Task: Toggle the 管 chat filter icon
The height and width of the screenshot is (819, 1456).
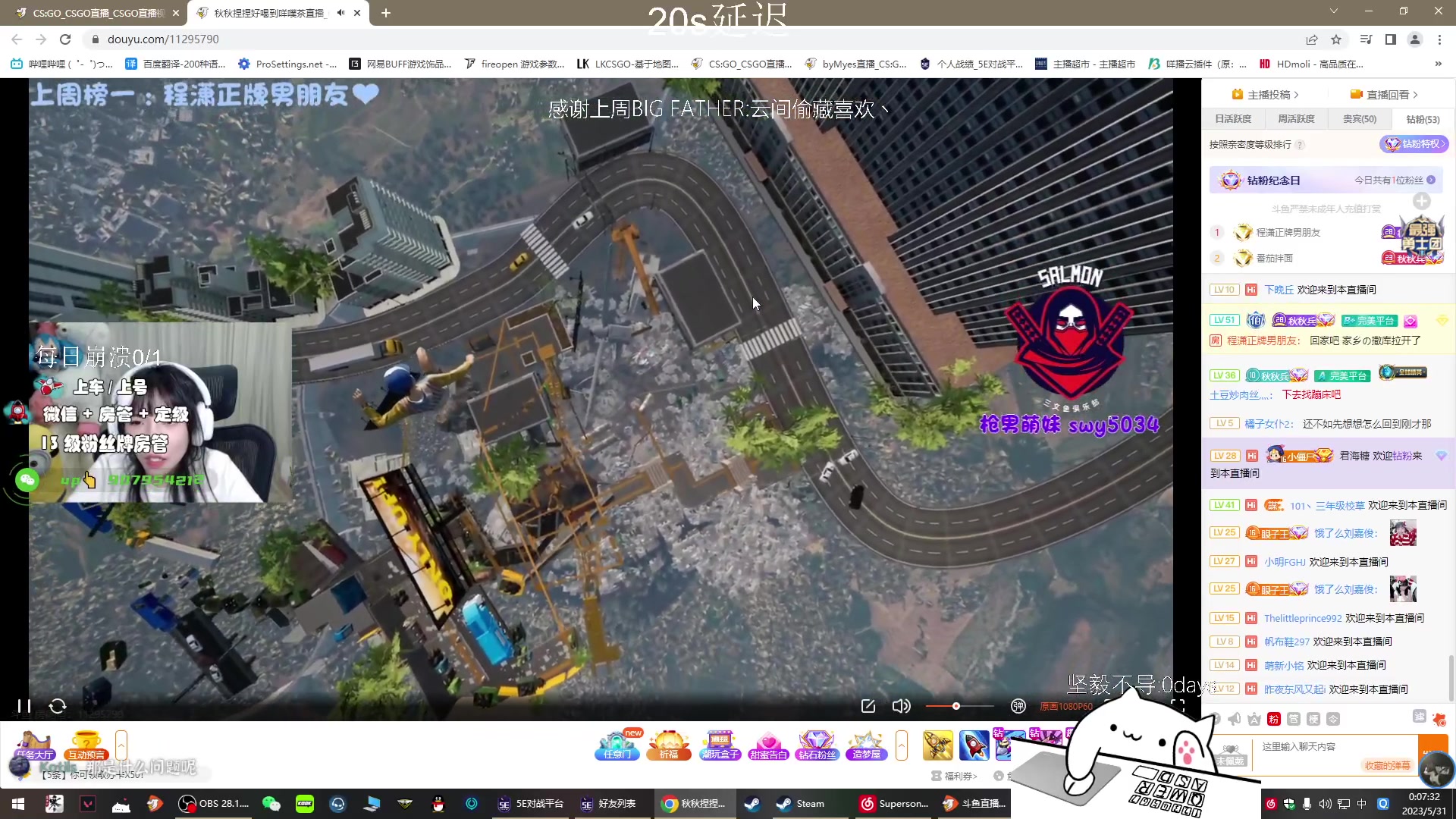Action: click(1294, 719)
